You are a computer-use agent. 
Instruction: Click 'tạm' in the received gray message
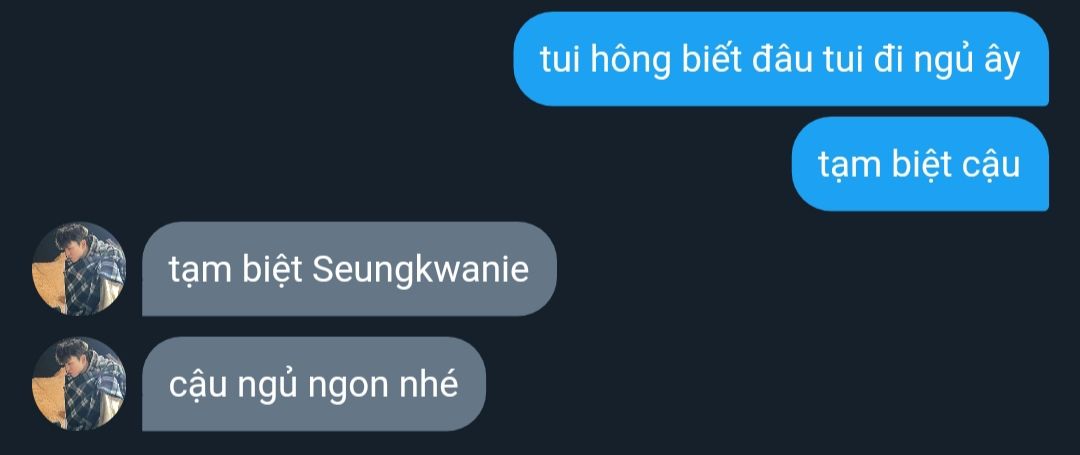pos(199,271)
